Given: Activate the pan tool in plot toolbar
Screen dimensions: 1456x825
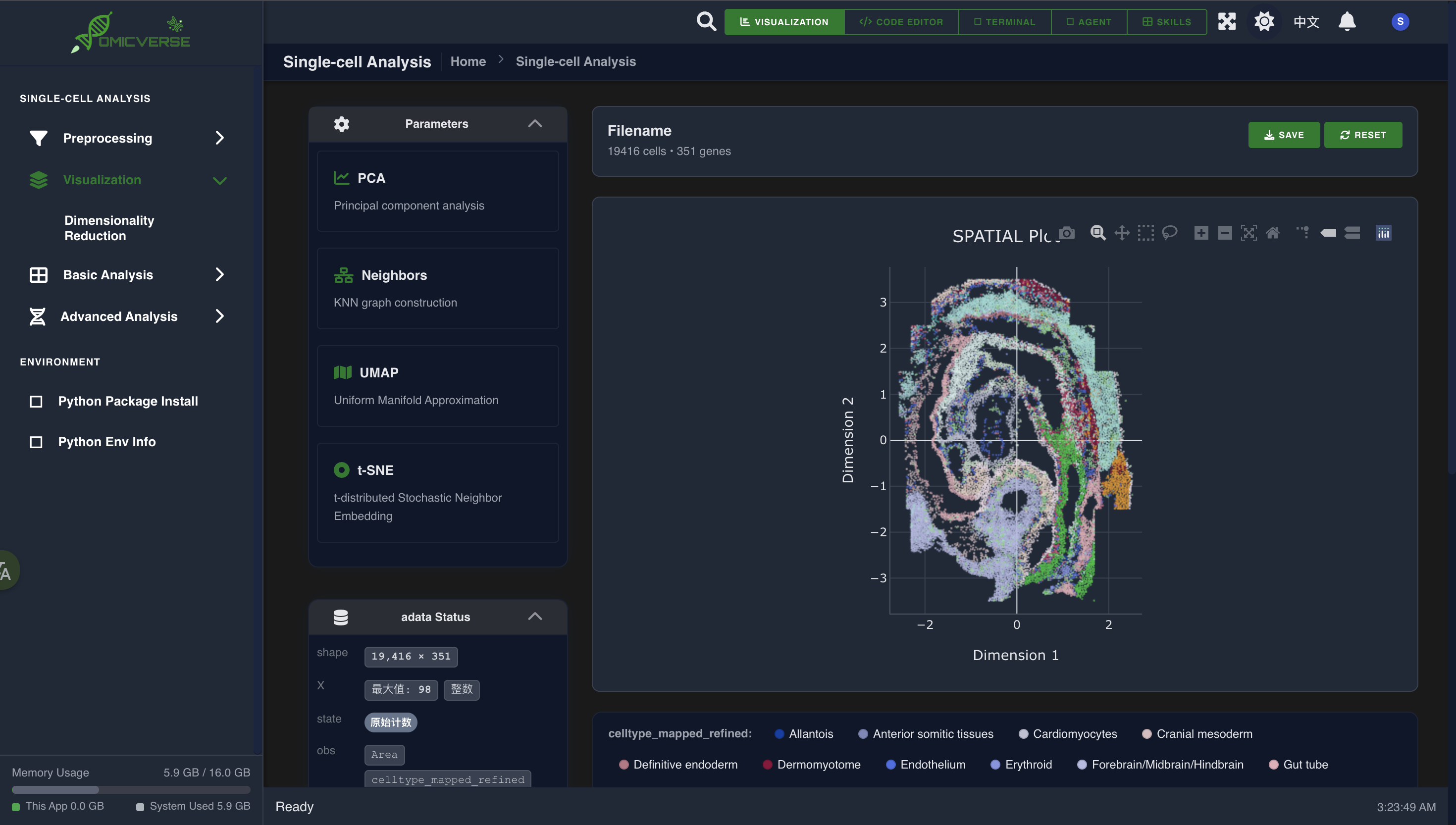Looking at the screenshot, I should click(1122, 233).
